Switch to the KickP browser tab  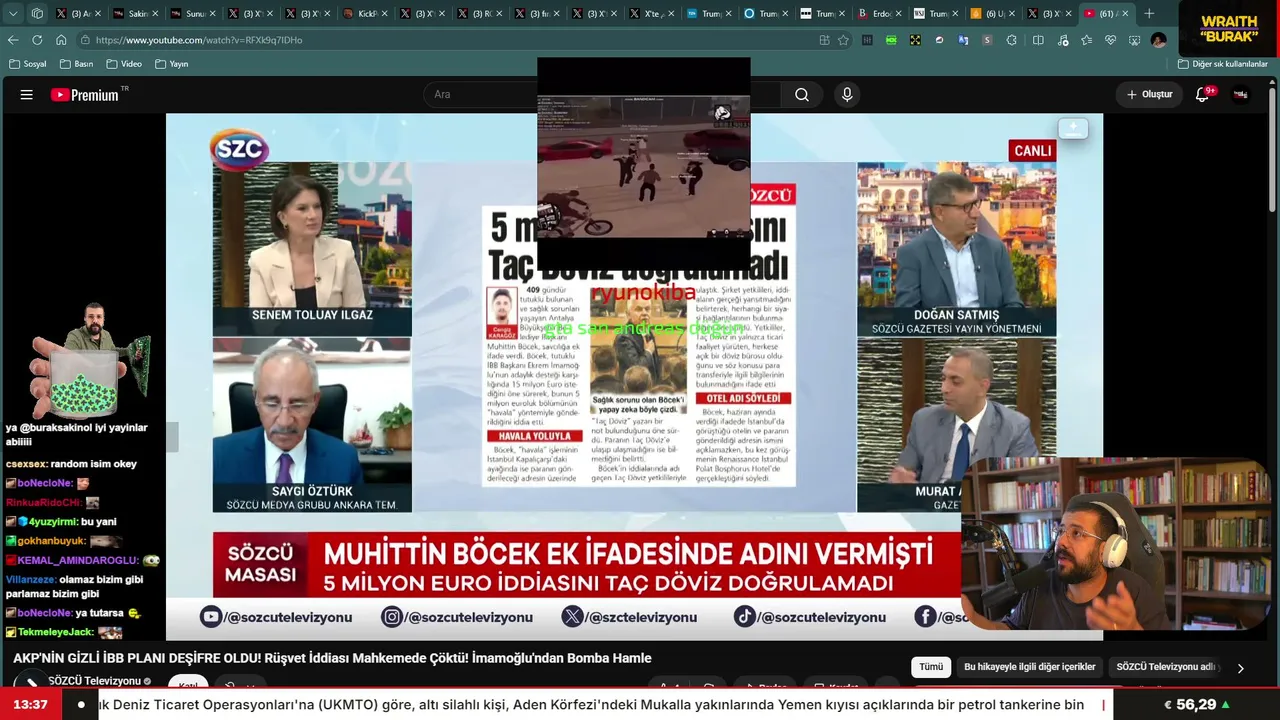tap(364, 14)
